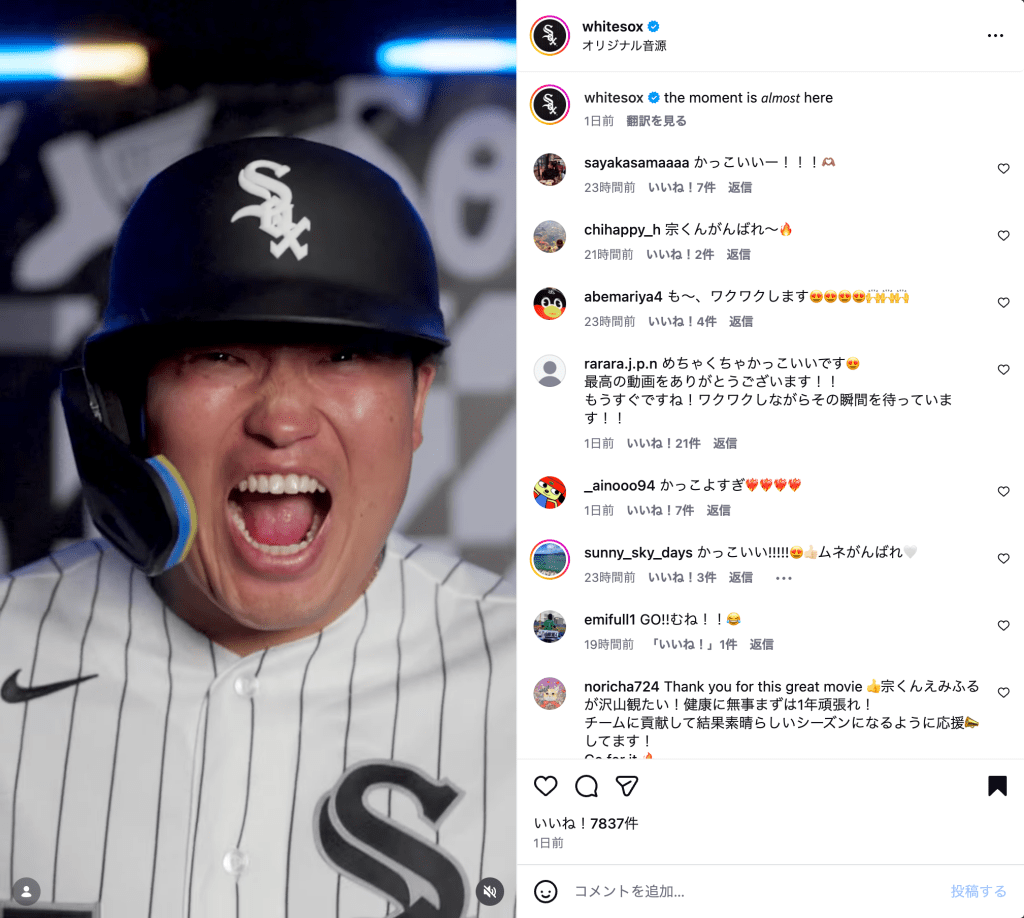
Task: Open _ainooo94's profile avatar
Action: pyautogui.click(x=550, y=492)
